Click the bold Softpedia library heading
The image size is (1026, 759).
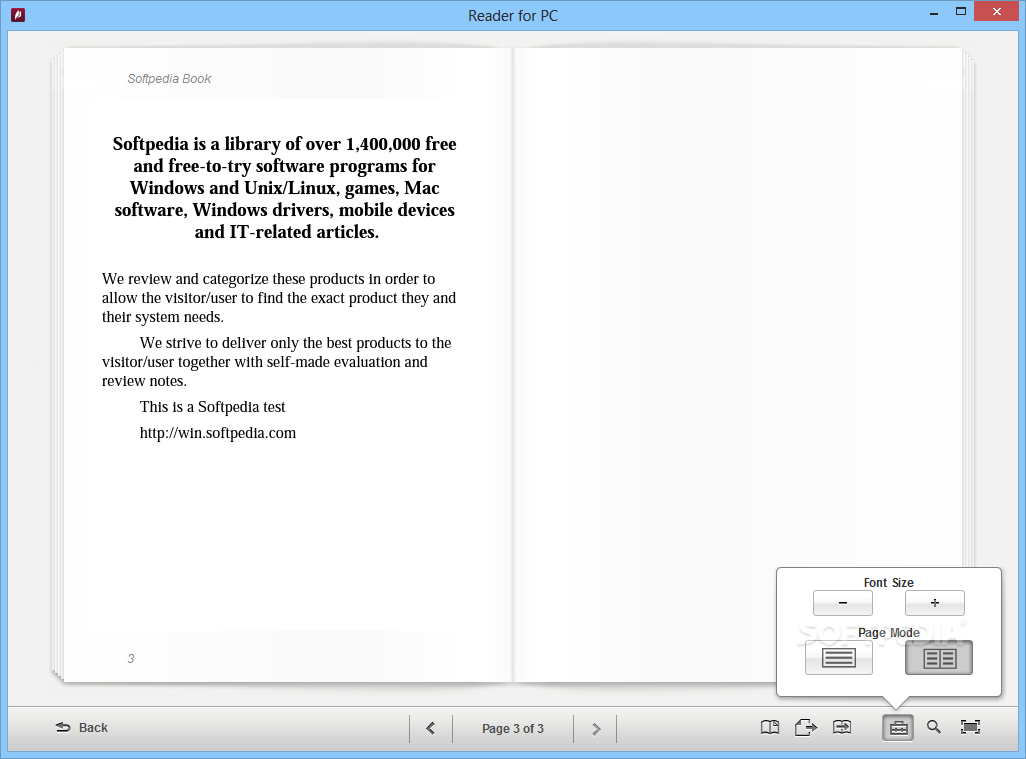click(x=285, y=188)
